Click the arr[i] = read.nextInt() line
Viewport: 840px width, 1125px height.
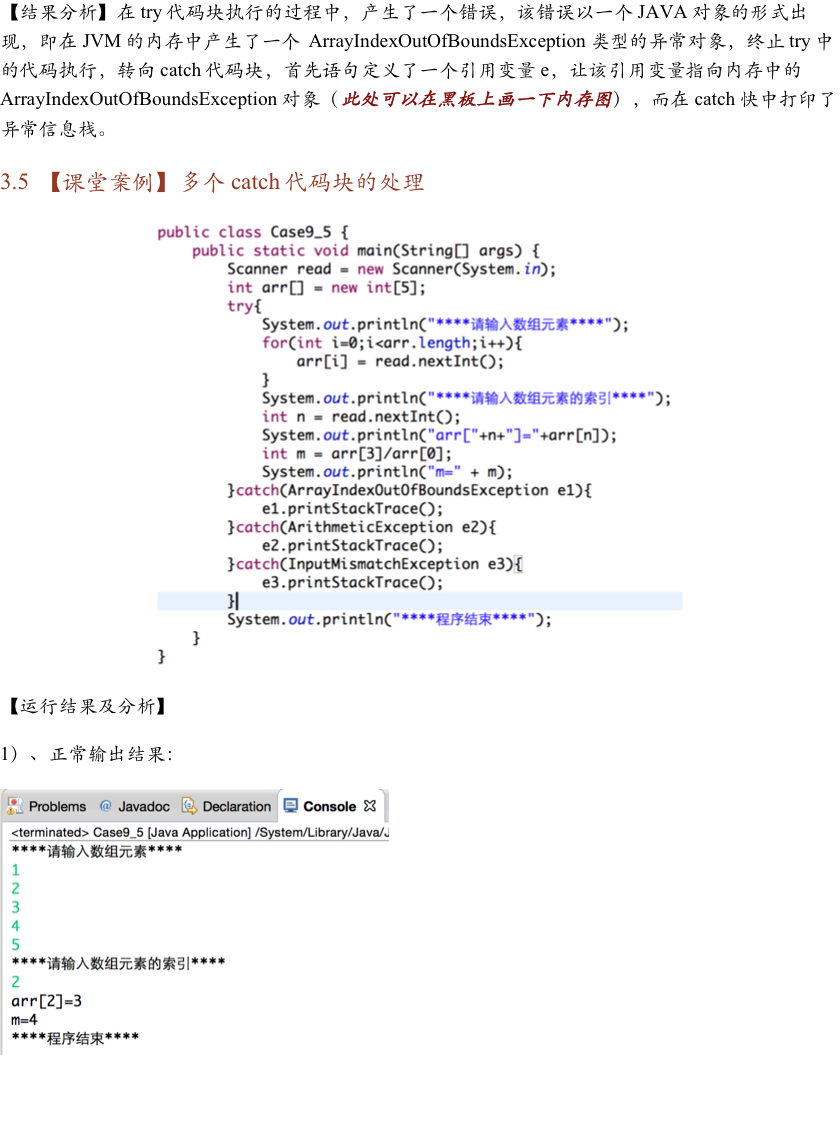pyautogui.click(x=400, y=361)
